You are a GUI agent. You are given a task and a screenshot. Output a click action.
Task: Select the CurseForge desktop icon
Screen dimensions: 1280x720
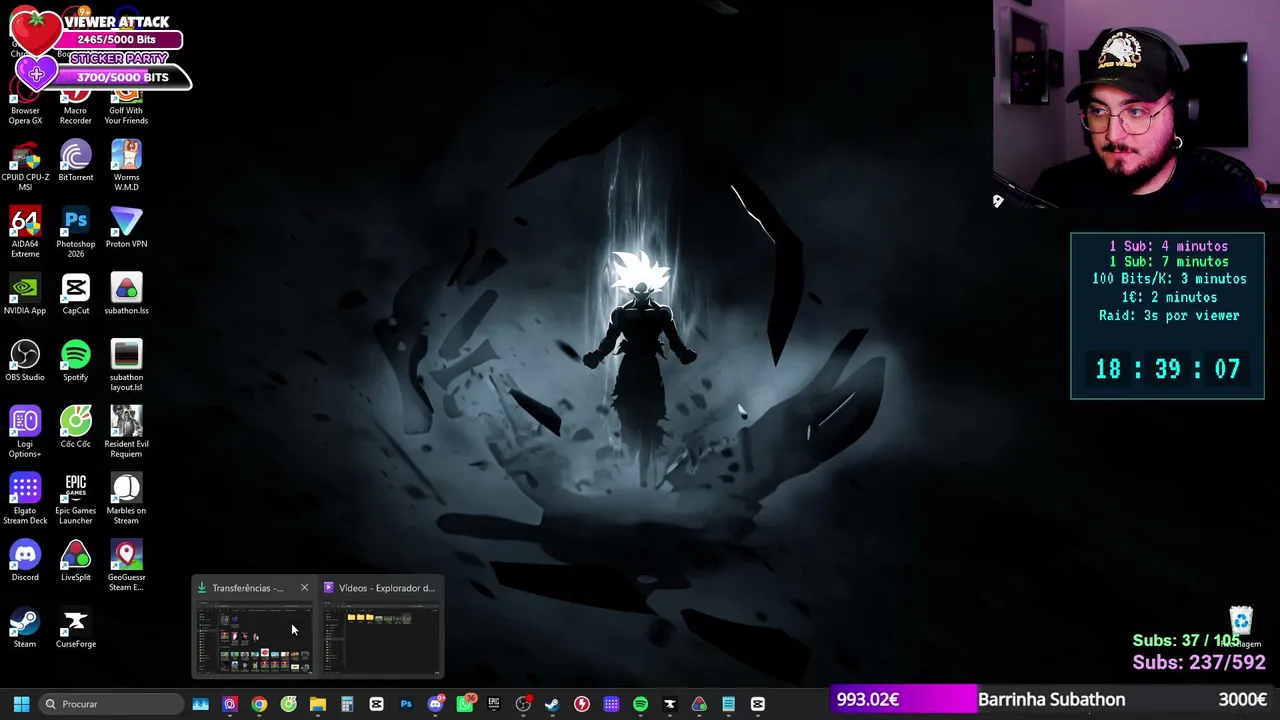75,627
